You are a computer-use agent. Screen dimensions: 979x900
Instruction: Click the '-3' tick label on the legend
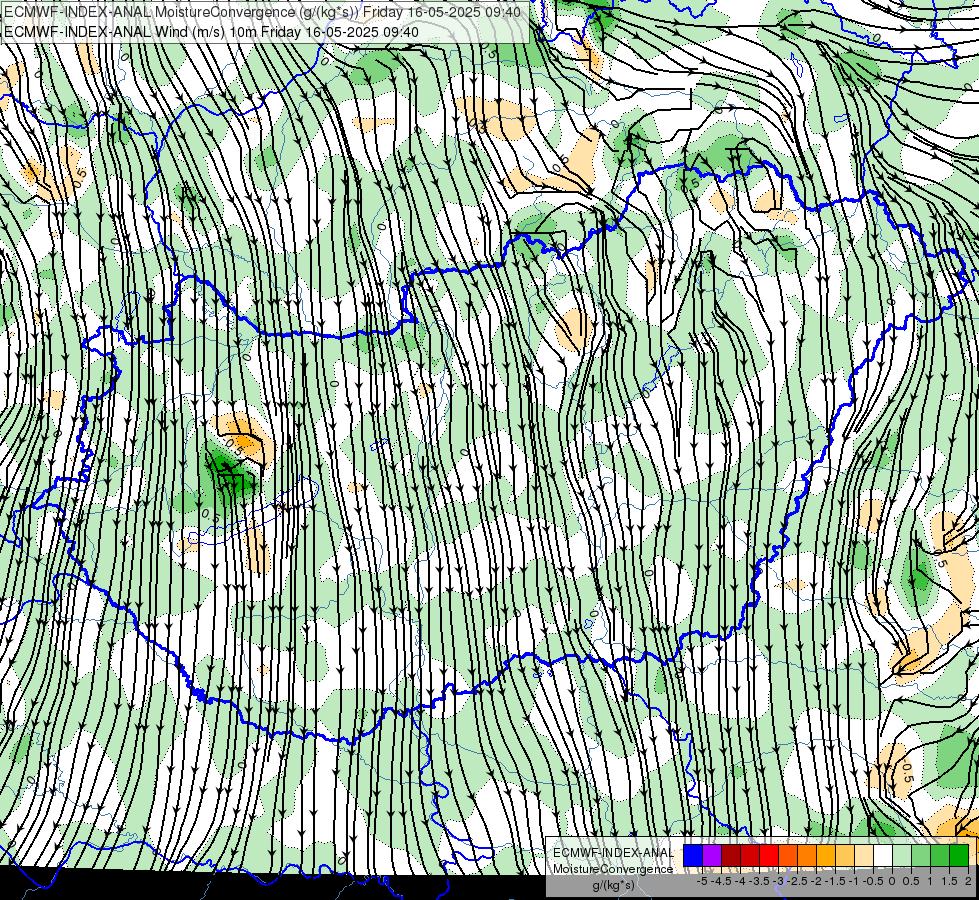point(778,881)
